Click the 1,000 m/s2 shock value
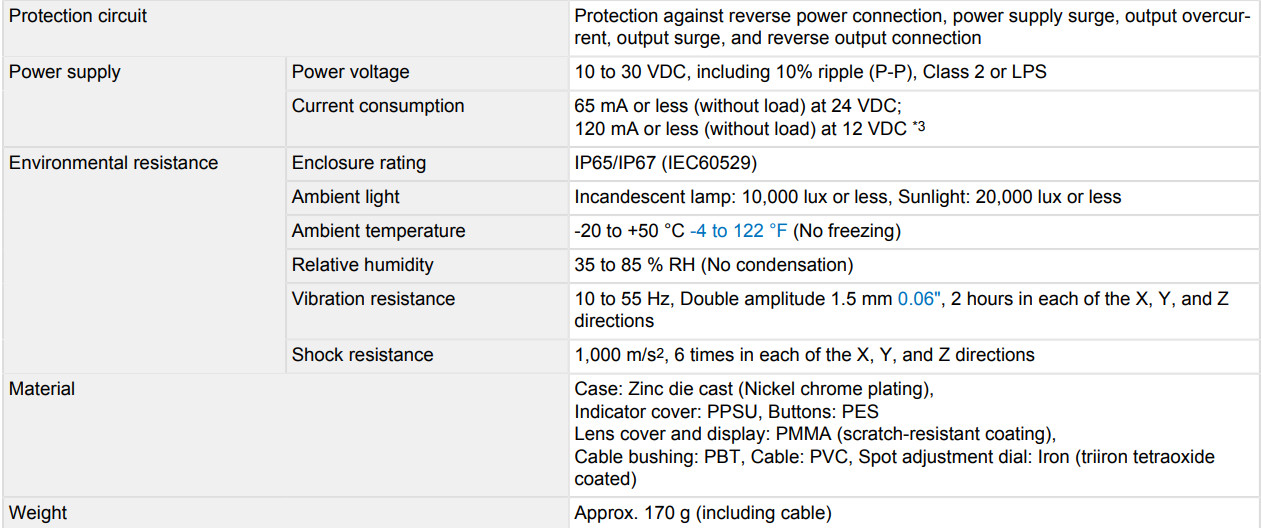Screen dimensions: 1262x528 (620, 355)
